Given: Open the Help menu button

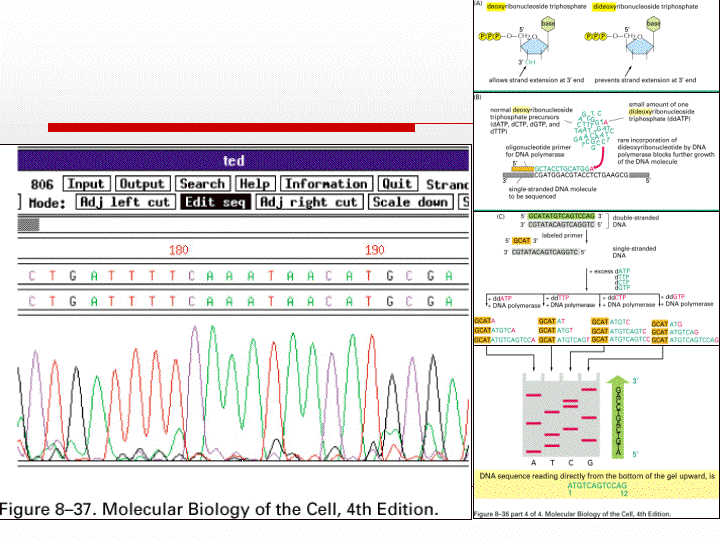Looking at the screenshot, I should pyautogui.click(x=255, y=184).
